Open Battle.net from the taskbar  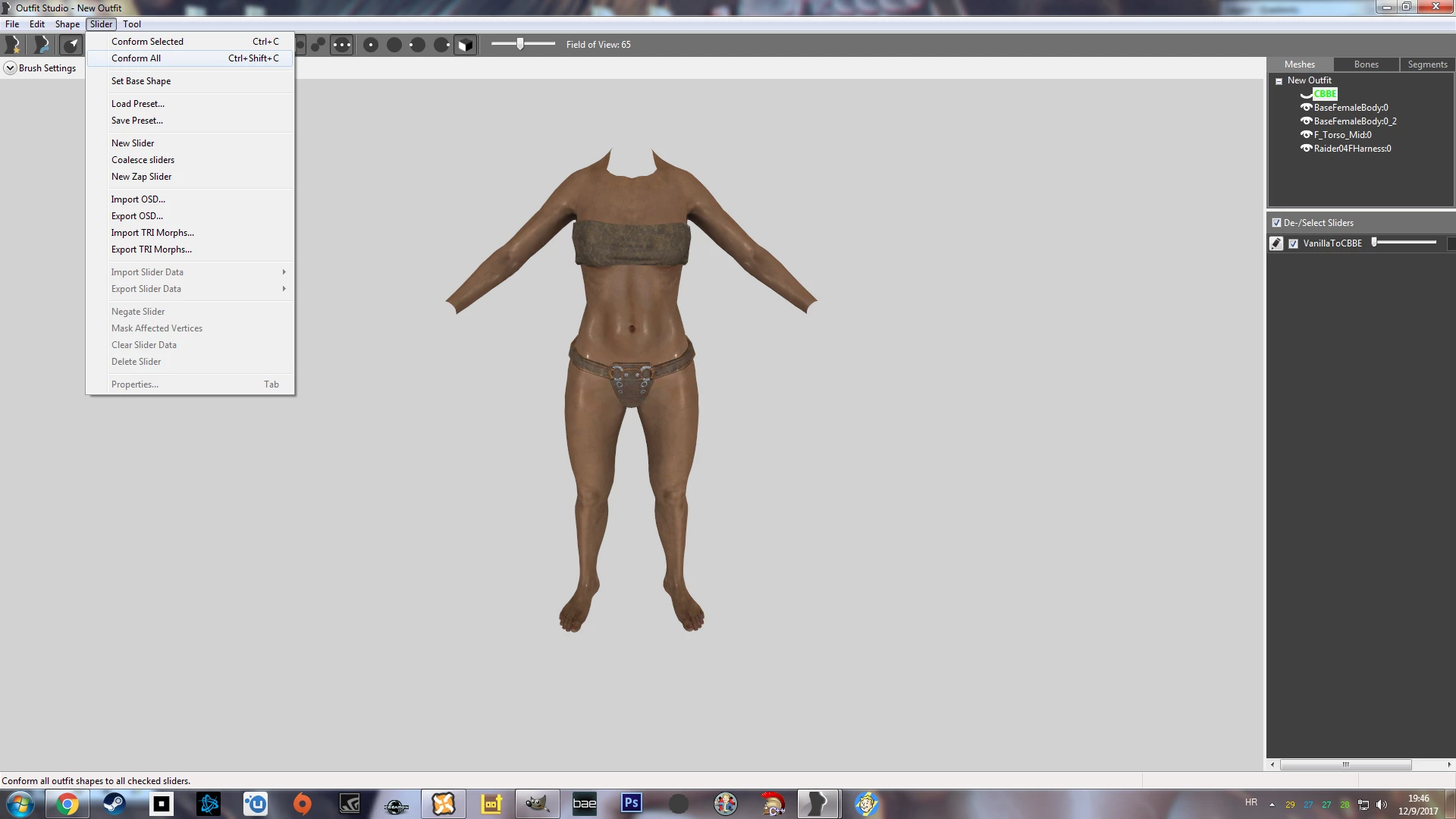[x=209, y=804]
